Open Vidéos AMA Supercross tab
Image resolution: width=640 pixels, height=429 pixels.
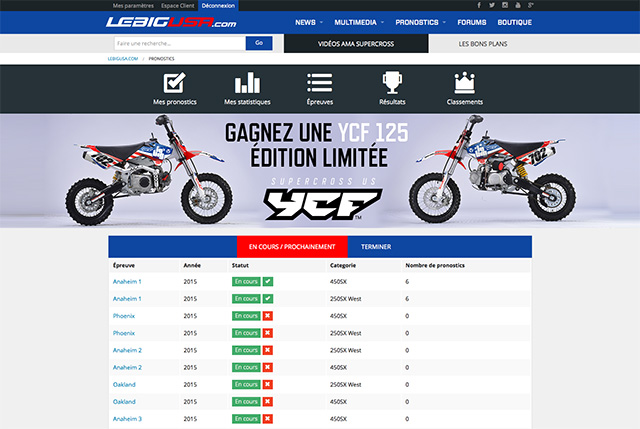(356, 44)
